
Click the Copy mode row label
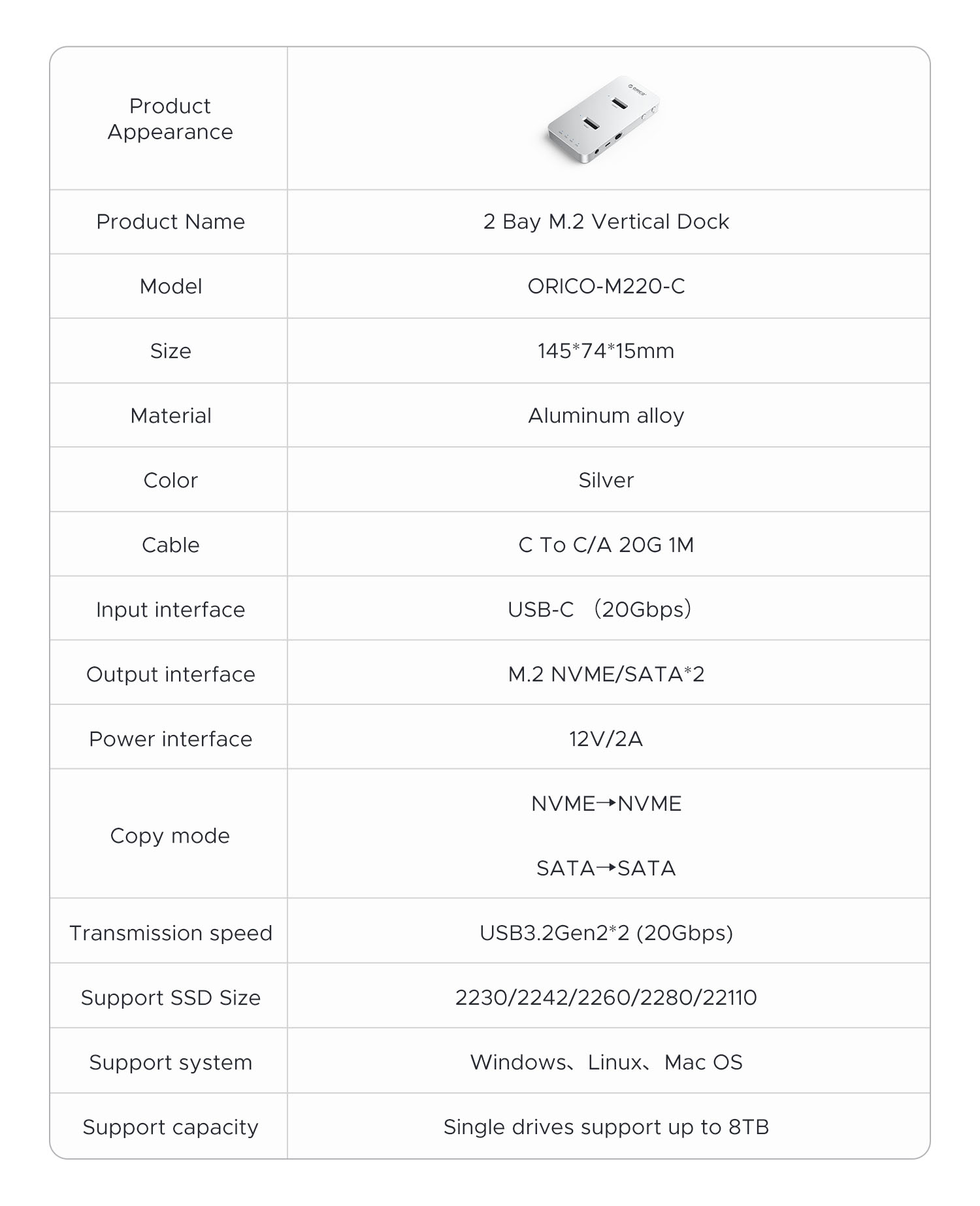(x=170, y=836)
